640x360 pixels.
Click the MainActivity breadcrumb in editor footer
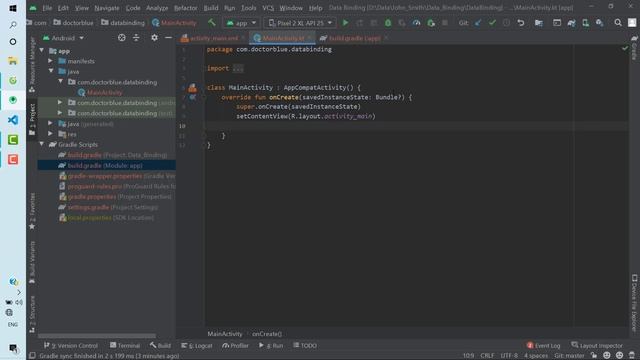point(225,334)
